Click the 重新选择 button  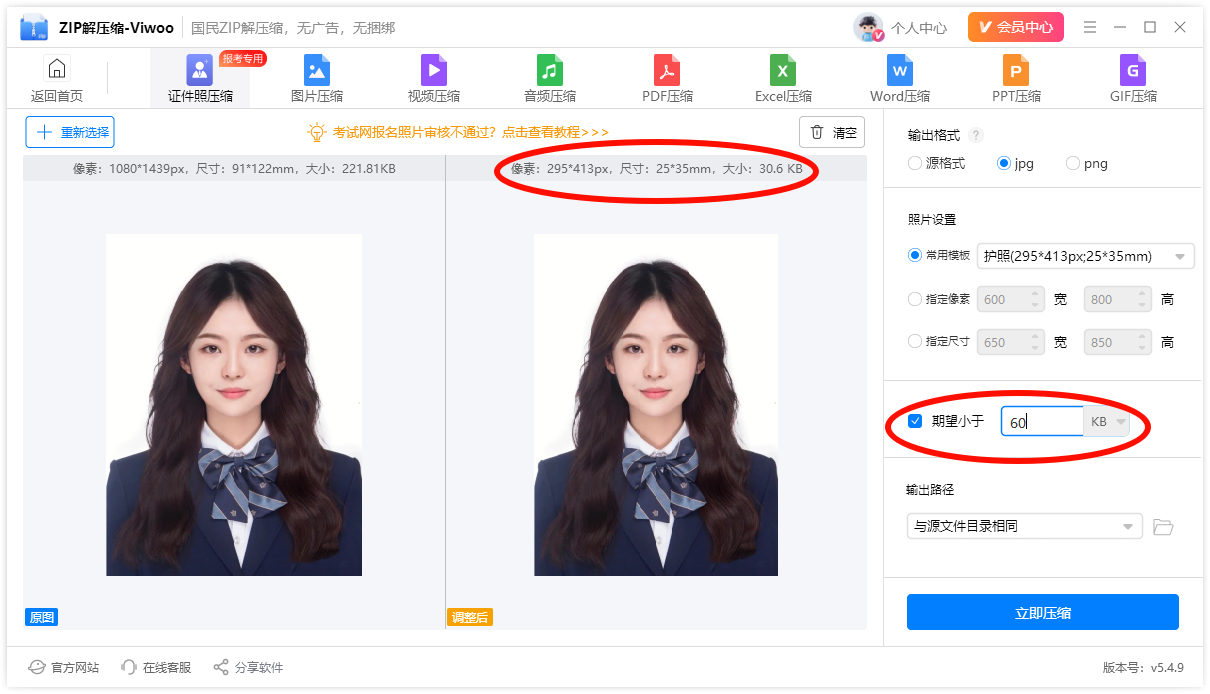tap(70, 132)
